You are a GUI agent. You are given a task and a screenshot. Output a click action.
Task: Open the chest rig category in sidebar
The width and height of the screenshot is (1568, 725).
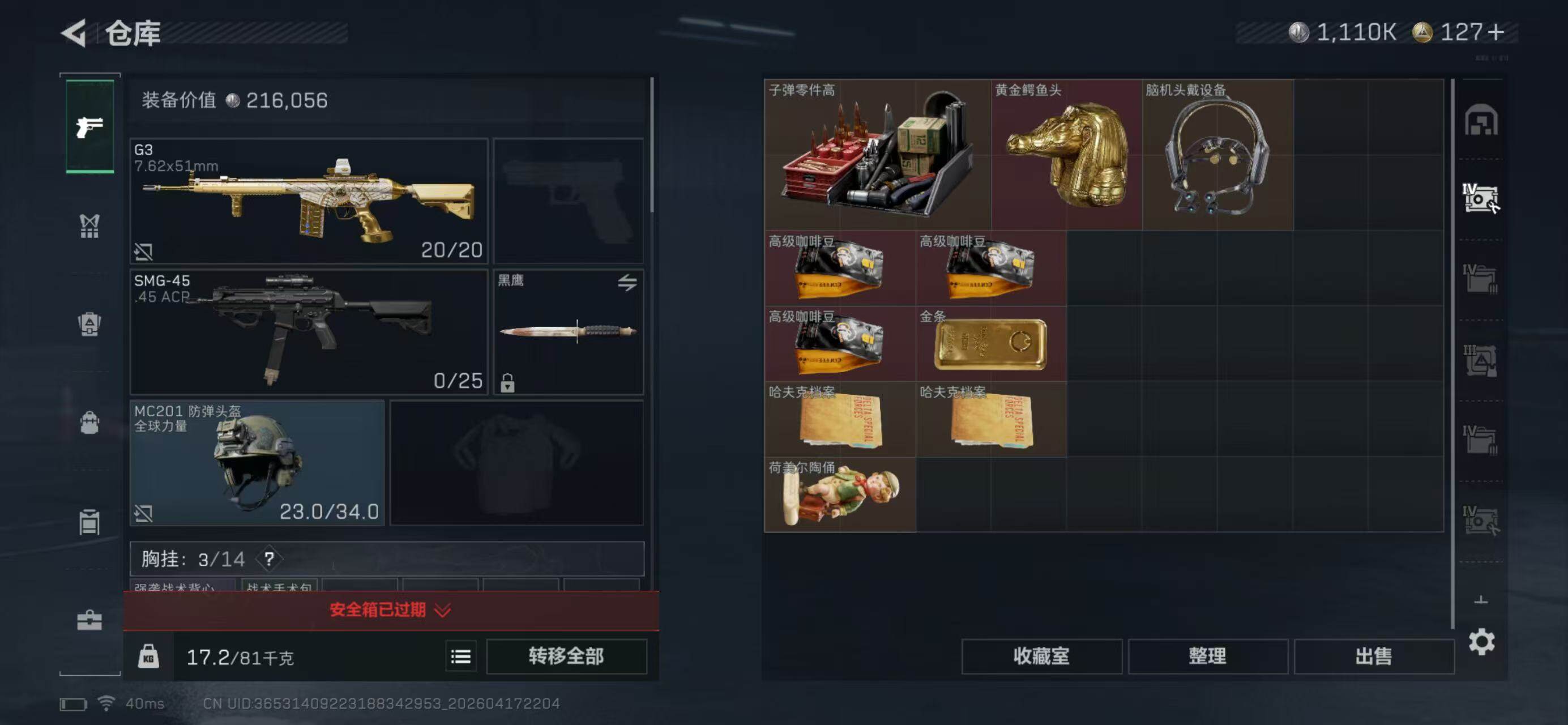[x=89, y=226]
